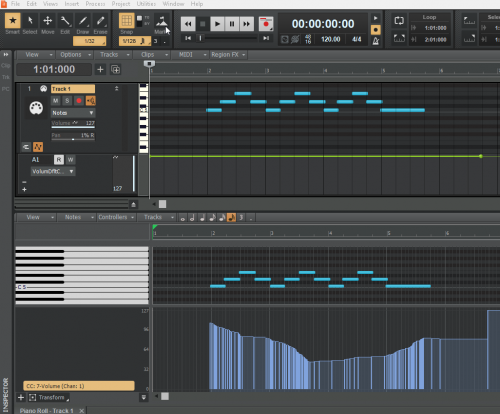The height and width of the screenshot is (414, 500).
Task: Open the Utilities menu
Action: (x=146, y=4)
